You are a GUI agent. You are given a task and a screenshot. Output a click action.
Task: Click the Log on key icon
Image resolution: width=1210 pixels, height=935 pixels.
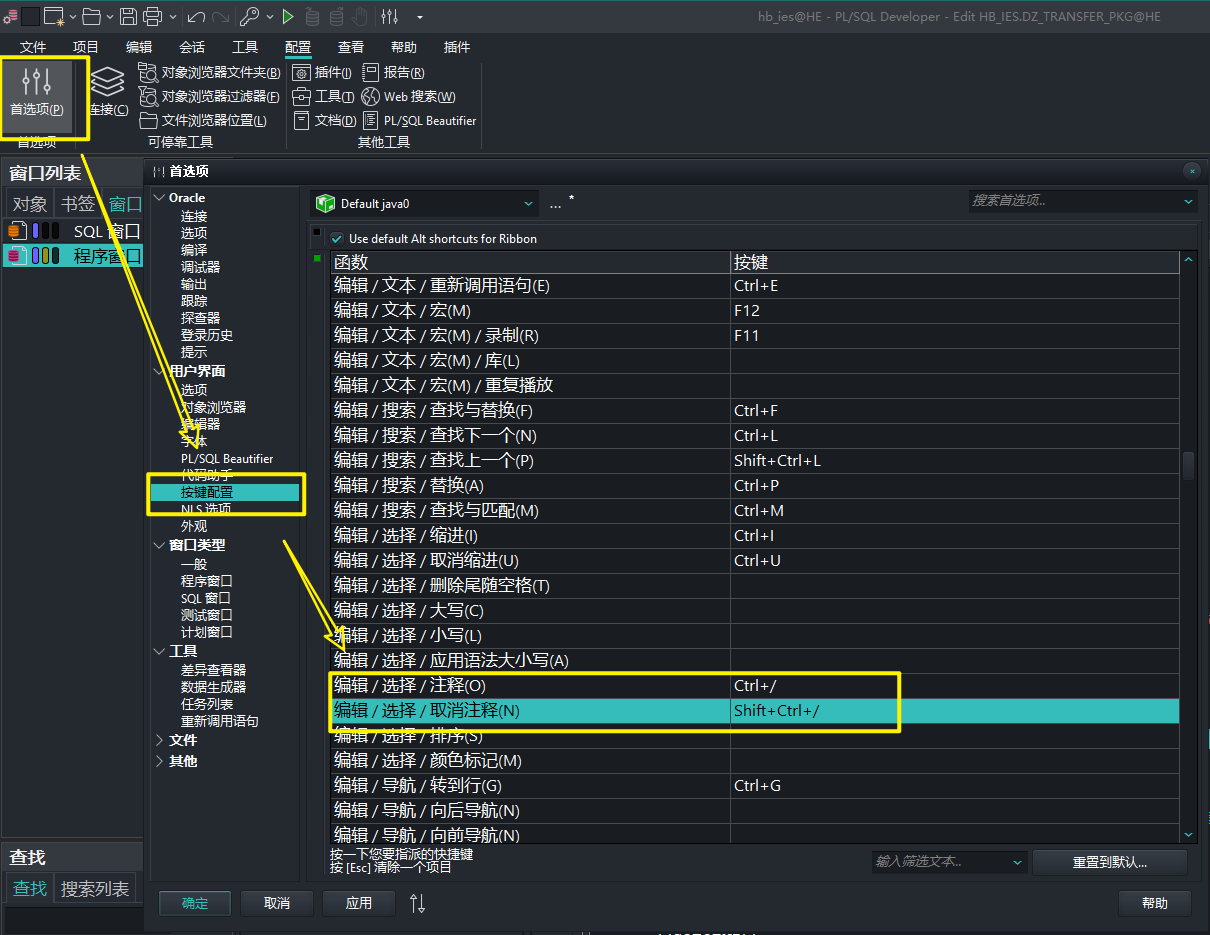tap(249, 16)
